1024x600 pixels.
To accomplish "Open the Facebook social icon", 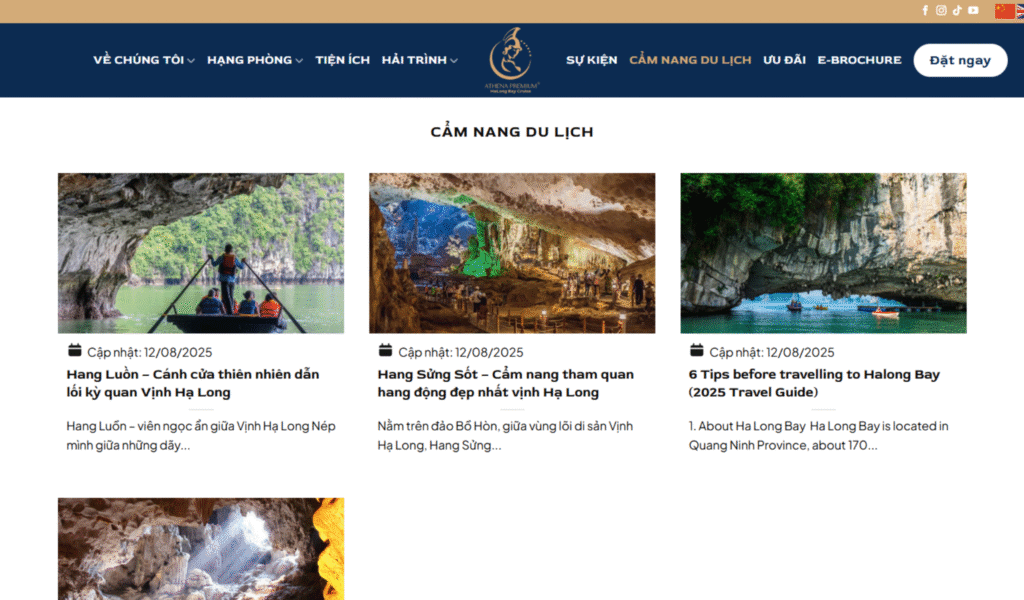I will (x=925, y=10).
